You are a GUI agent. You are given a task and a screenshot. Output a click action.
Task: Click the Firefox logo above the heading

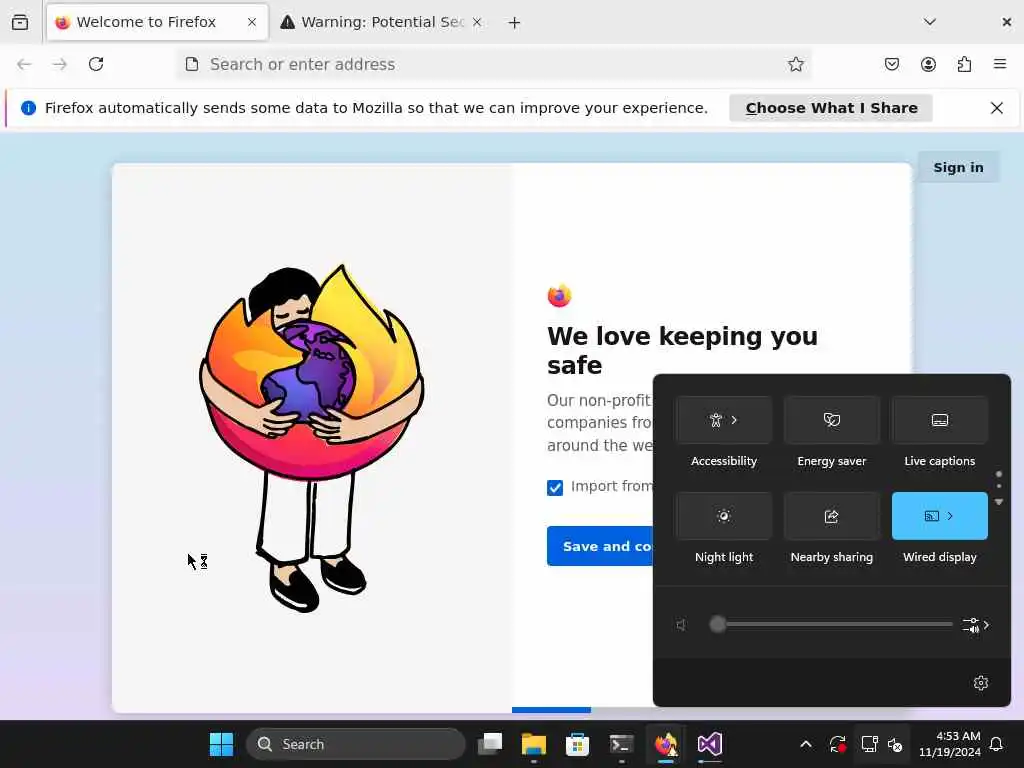click(560, 296)
